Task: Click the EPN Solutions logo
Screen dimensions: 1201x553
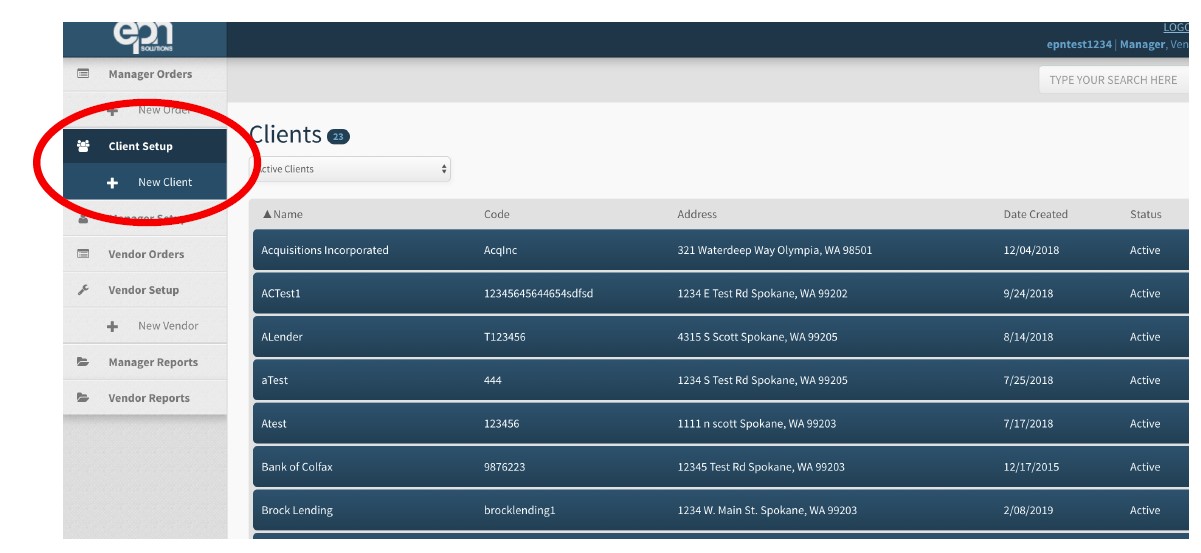Action: (144, 38)
